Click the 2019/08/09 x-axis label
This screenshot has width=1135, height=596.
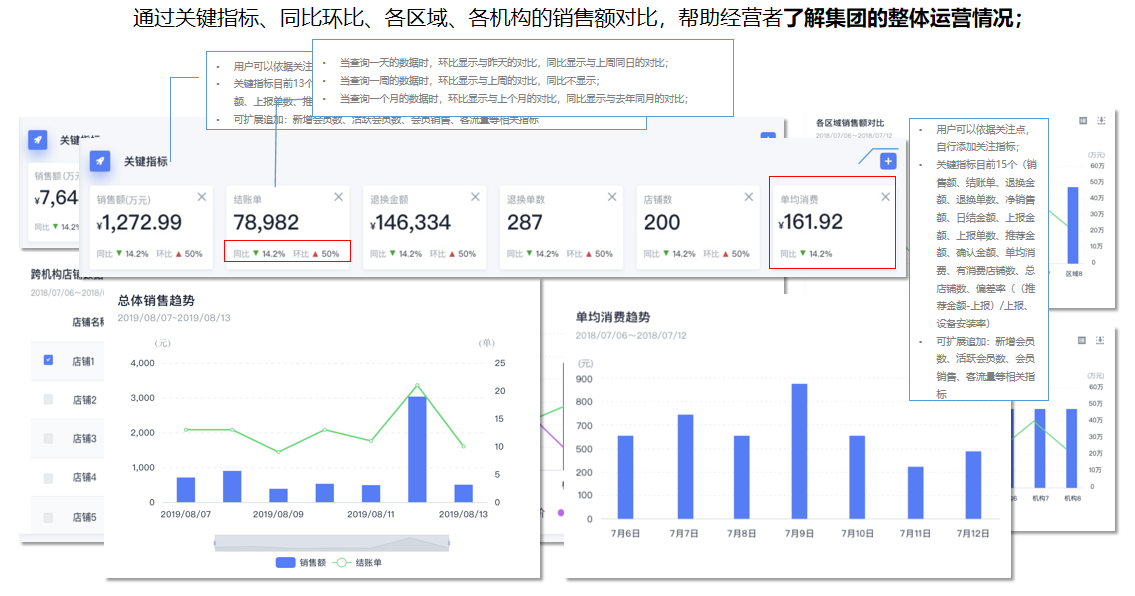(x=278, y=514)
